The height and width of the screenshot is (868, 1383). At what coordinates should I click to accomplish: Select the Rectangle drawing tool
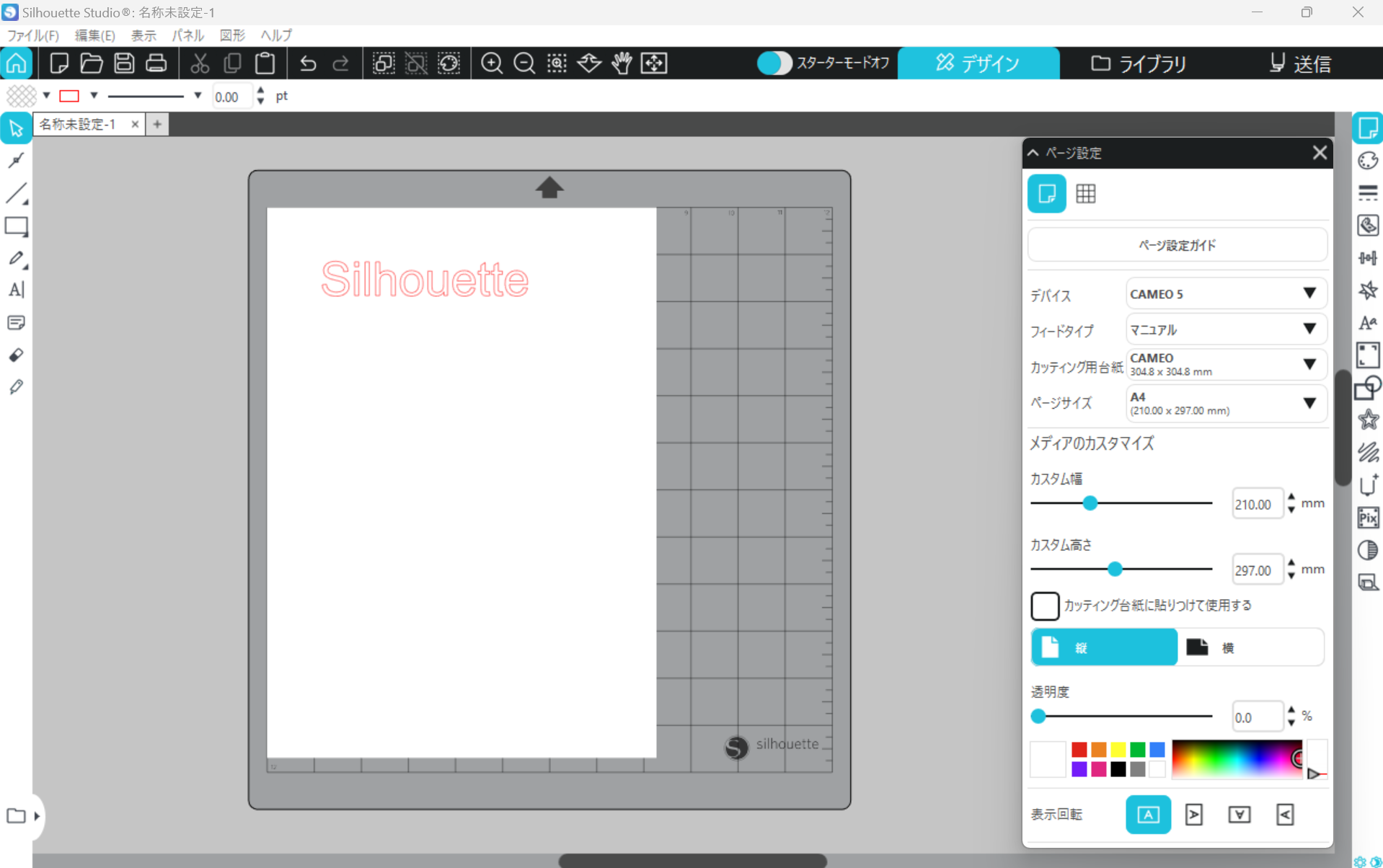16,226
